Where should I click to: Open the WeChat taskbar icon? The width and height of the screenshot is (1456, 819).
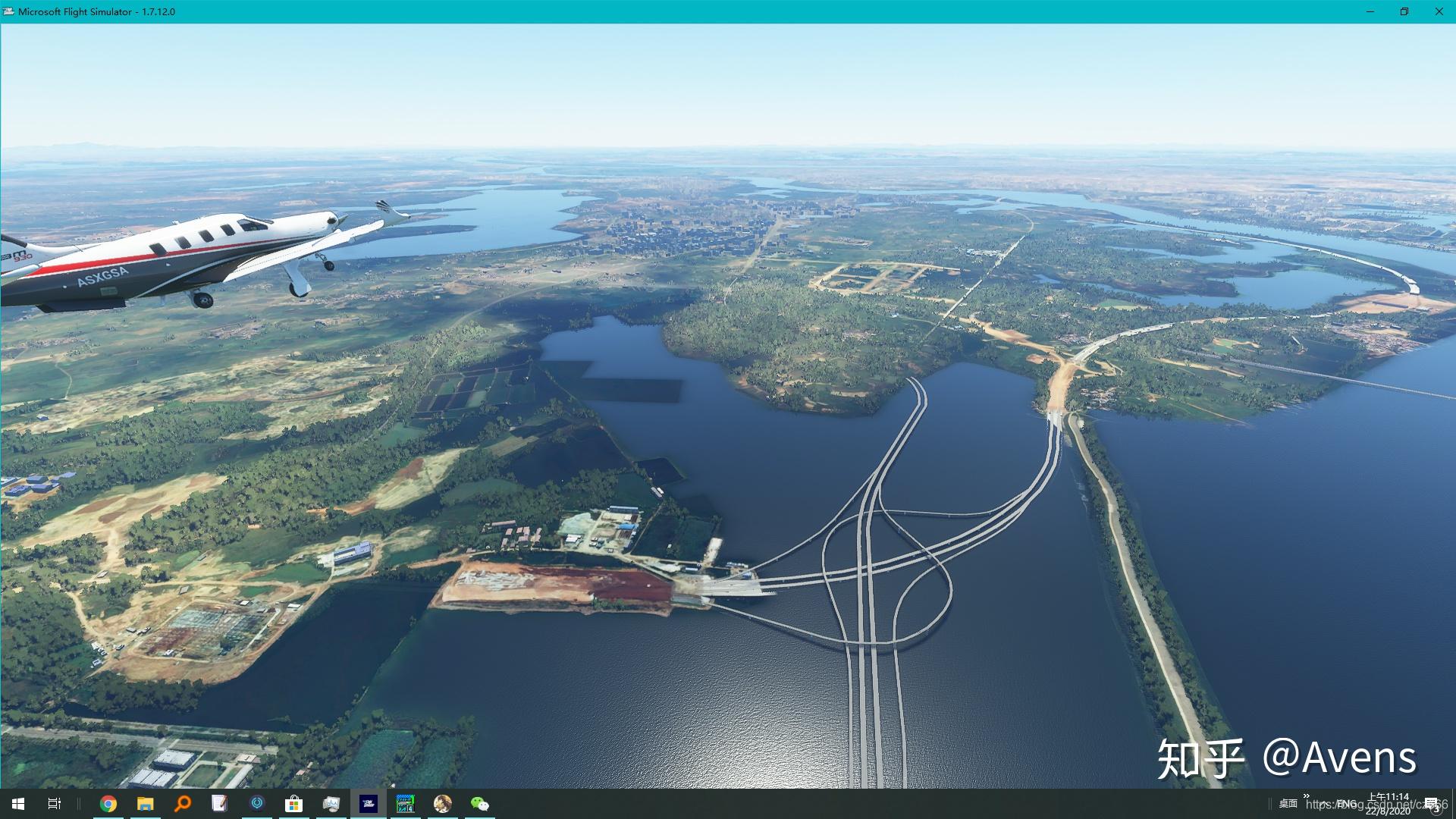(x=479, y=804)
